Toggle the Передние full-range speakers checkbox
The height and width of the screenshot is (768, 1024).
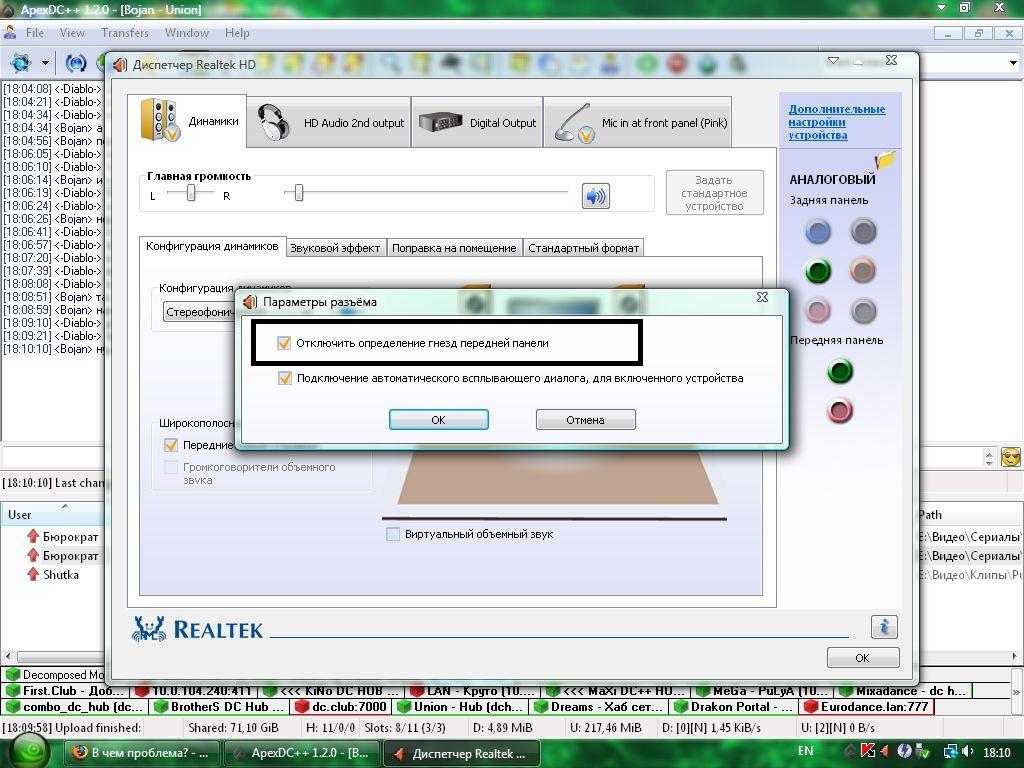point(171,445)
